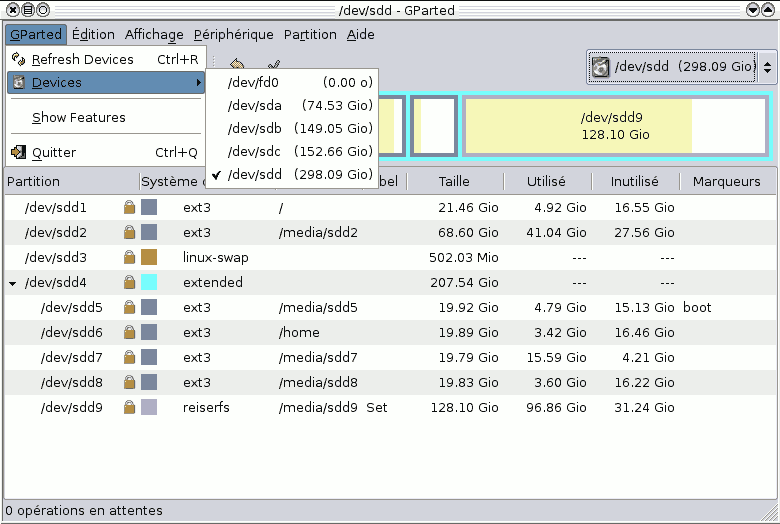Click the Devices submenu disk icon
This screenshot has width=780, height=524.
coord(18,83)
